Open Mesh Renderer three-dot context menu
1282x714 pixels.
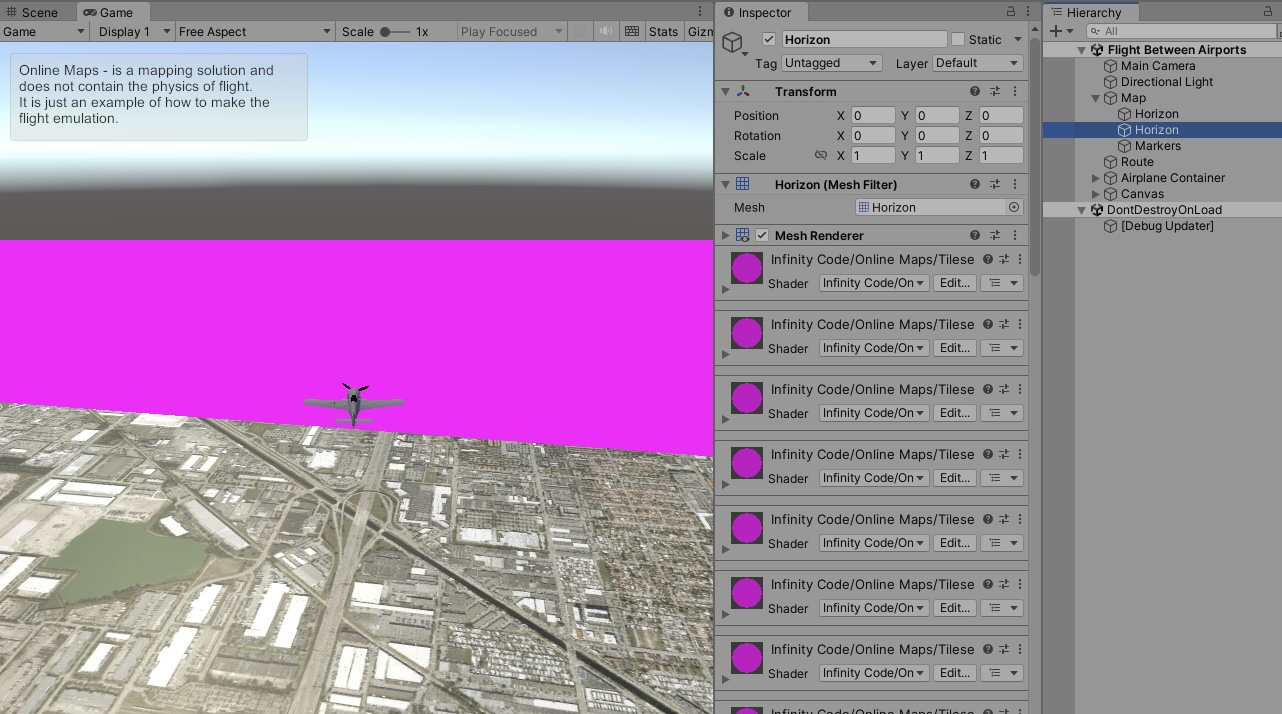click(x=1015, y=235)
